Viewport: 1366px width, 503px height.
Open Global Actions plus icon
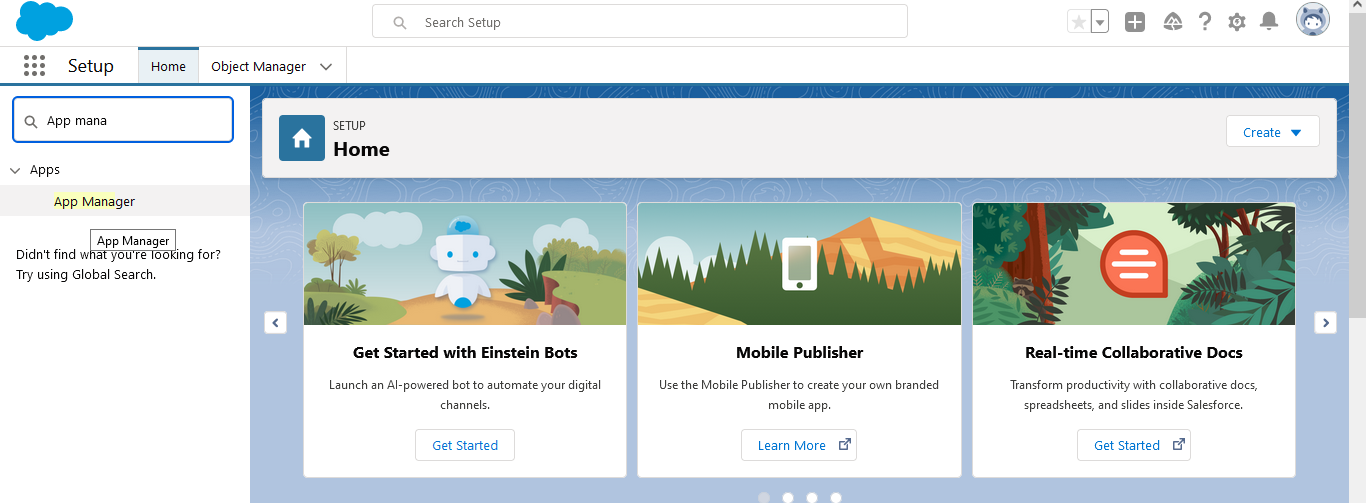pos(1134,22)
